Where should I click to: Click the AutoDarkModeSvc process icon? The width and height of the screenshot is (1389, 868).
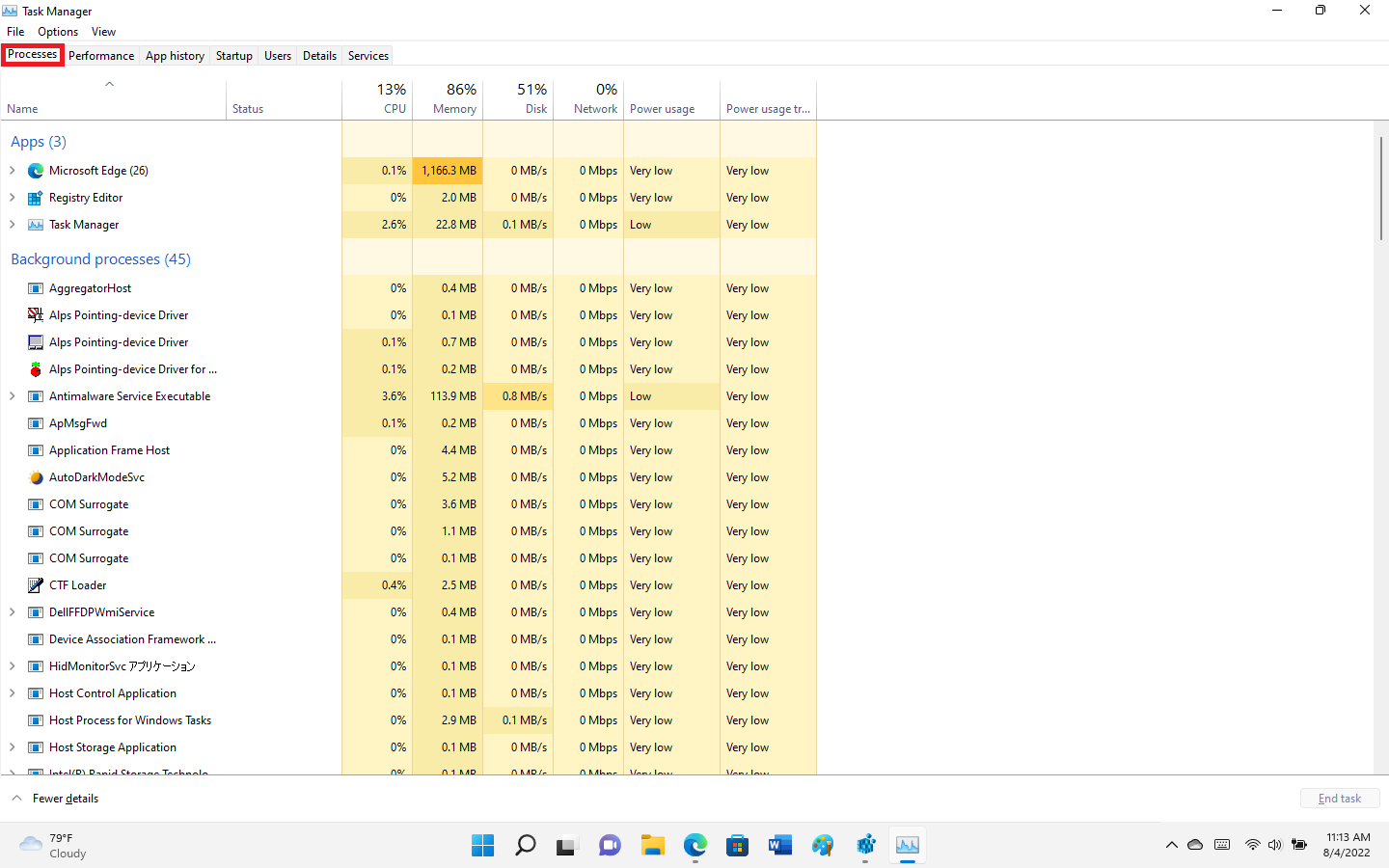pos(36,477)
